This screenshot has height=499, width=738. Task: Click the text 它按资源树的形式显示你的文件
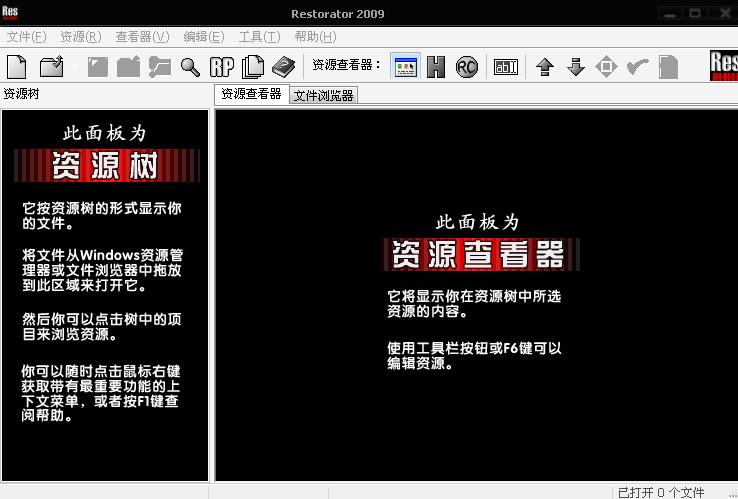pyautogui.click(x=102, y=216)
